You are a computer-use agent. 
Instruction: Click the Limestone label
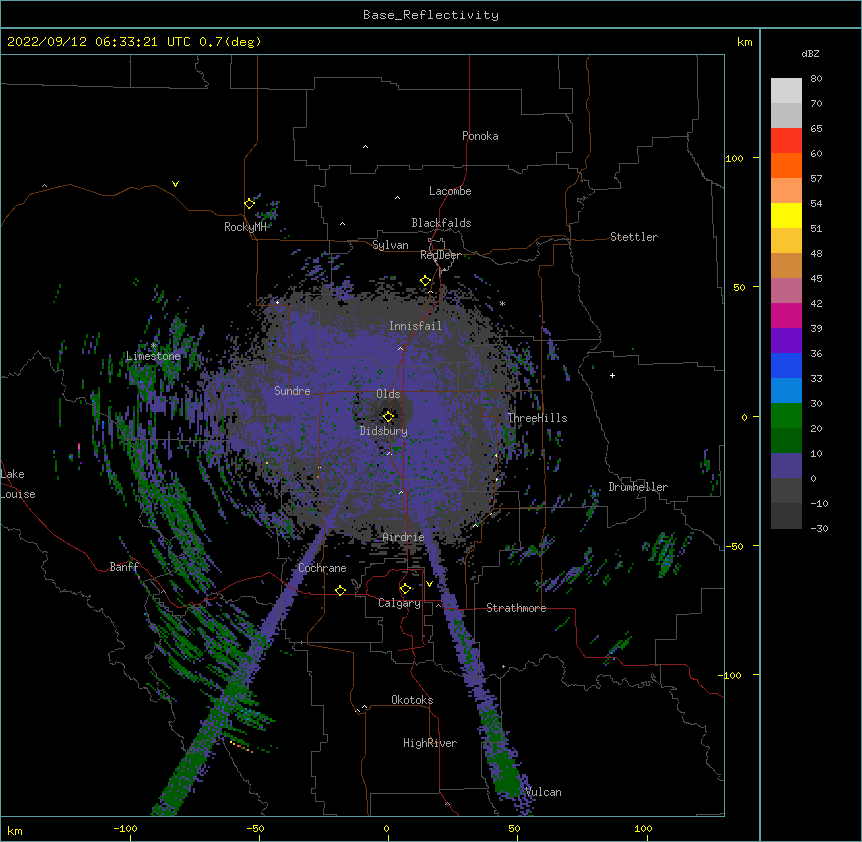point(153,356)
